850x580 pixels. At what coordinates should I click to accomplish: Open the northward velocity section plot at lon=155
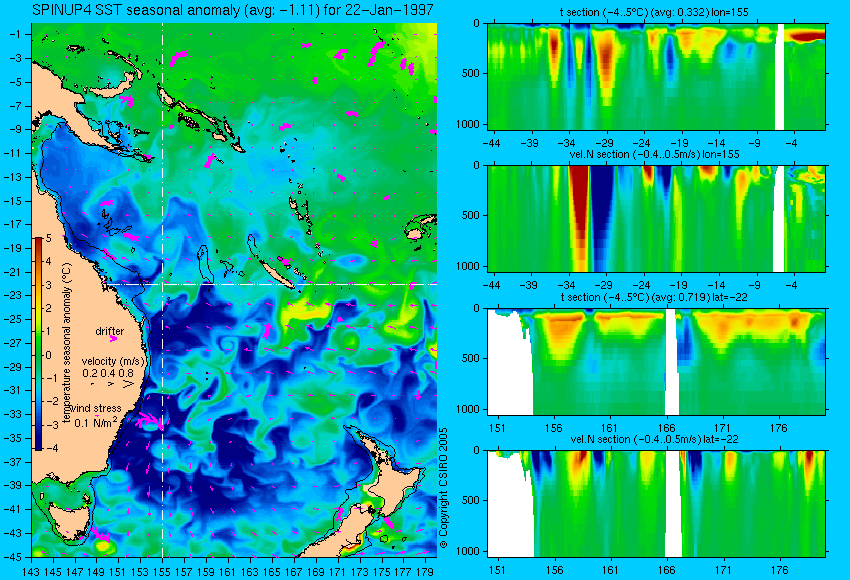click(657, 218)
